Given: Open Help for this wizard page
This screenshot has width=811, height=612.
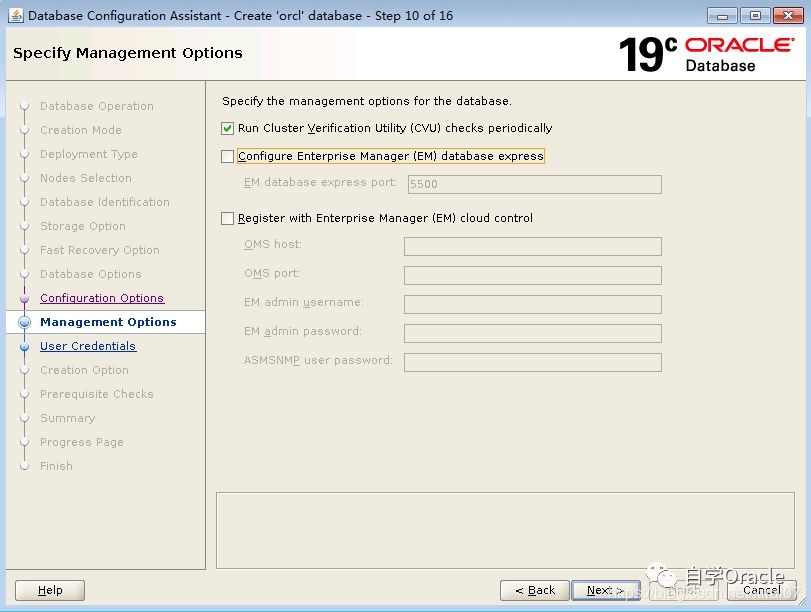Looking at the screenshot, I should (50, 590).
